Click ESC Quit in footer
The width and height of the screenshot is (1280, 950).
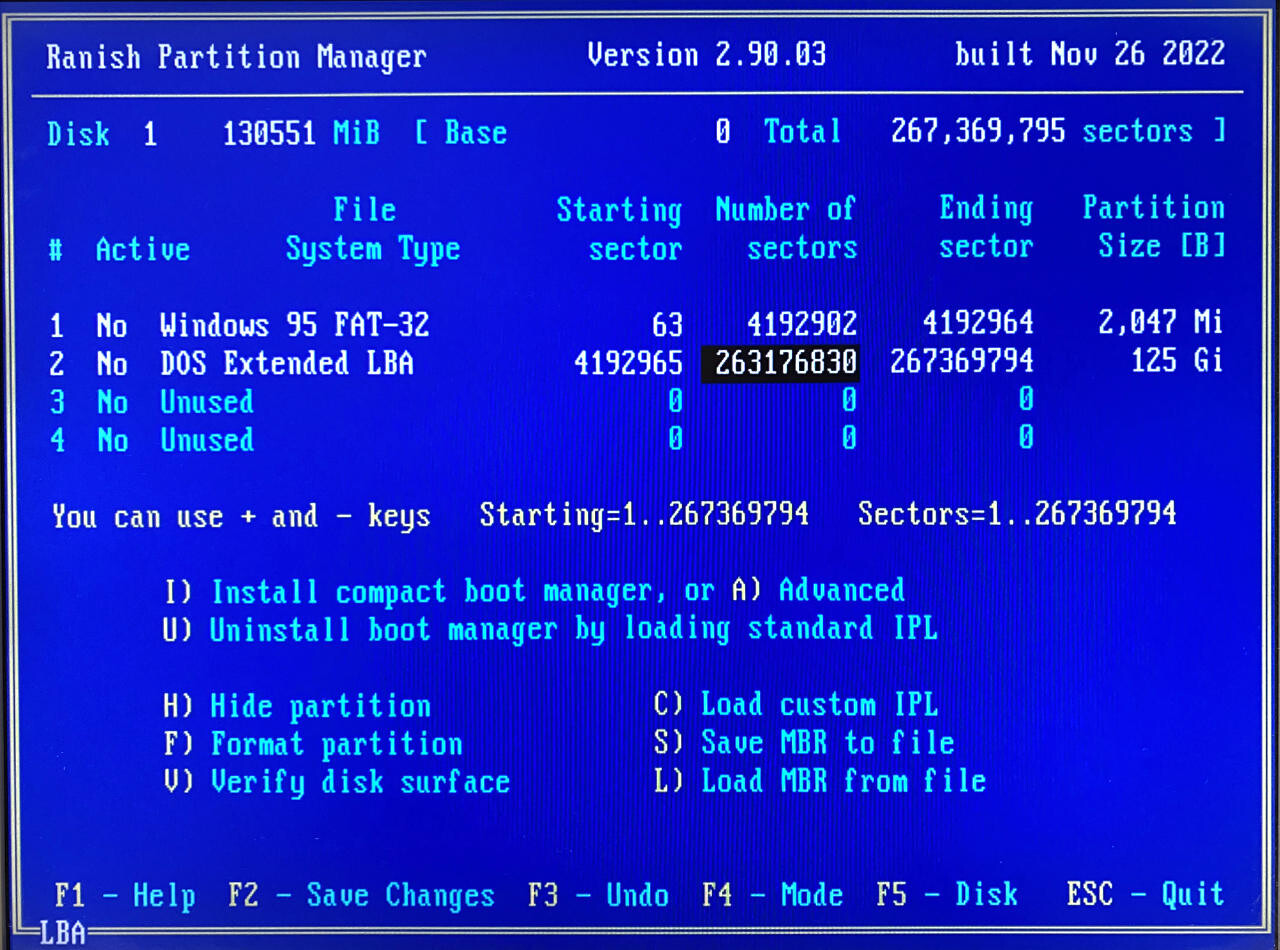[x=1144, y=894]
